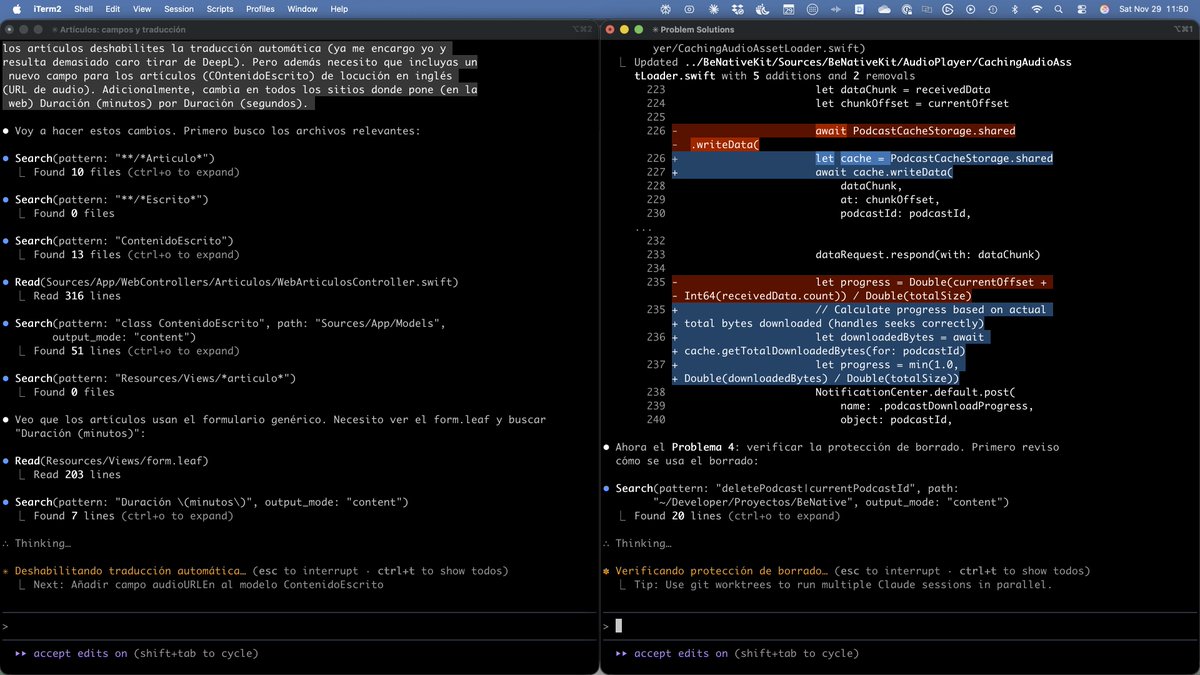The image size is (1200, 675).
Task: Click the WebArticulosController.swift Read line
Action: [x=236, y=282]
